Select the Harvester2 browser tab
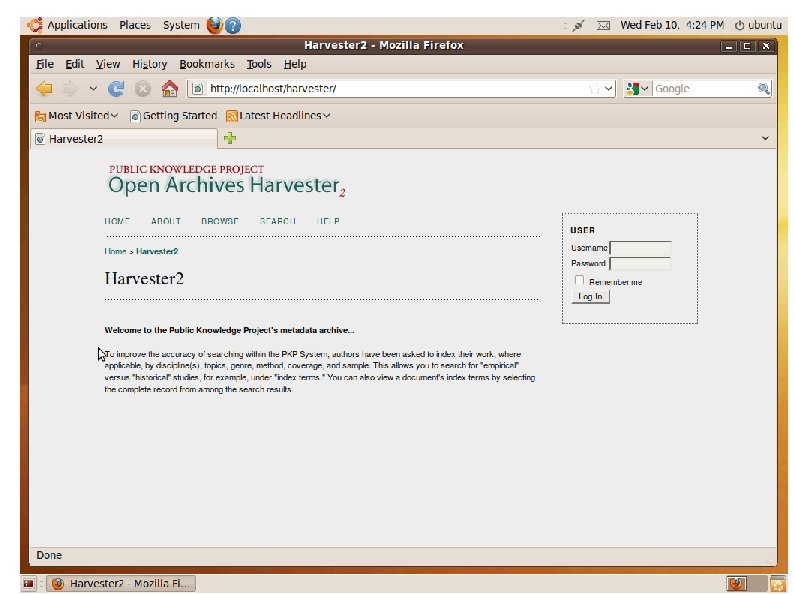Image resolution: width=794 pixels, height=595 pixels. (x=124, y=139)
